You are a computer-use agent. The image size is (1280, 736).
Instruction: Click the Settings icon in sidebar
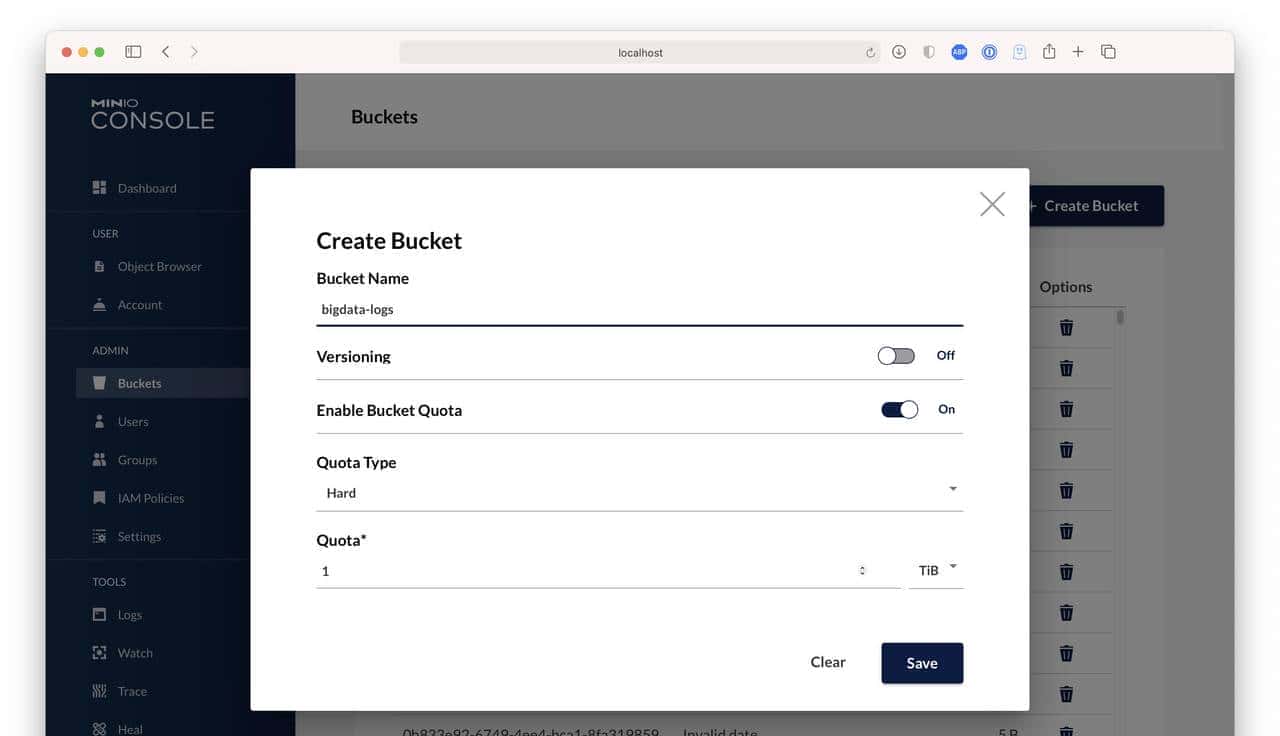click(x=99, y=537)
